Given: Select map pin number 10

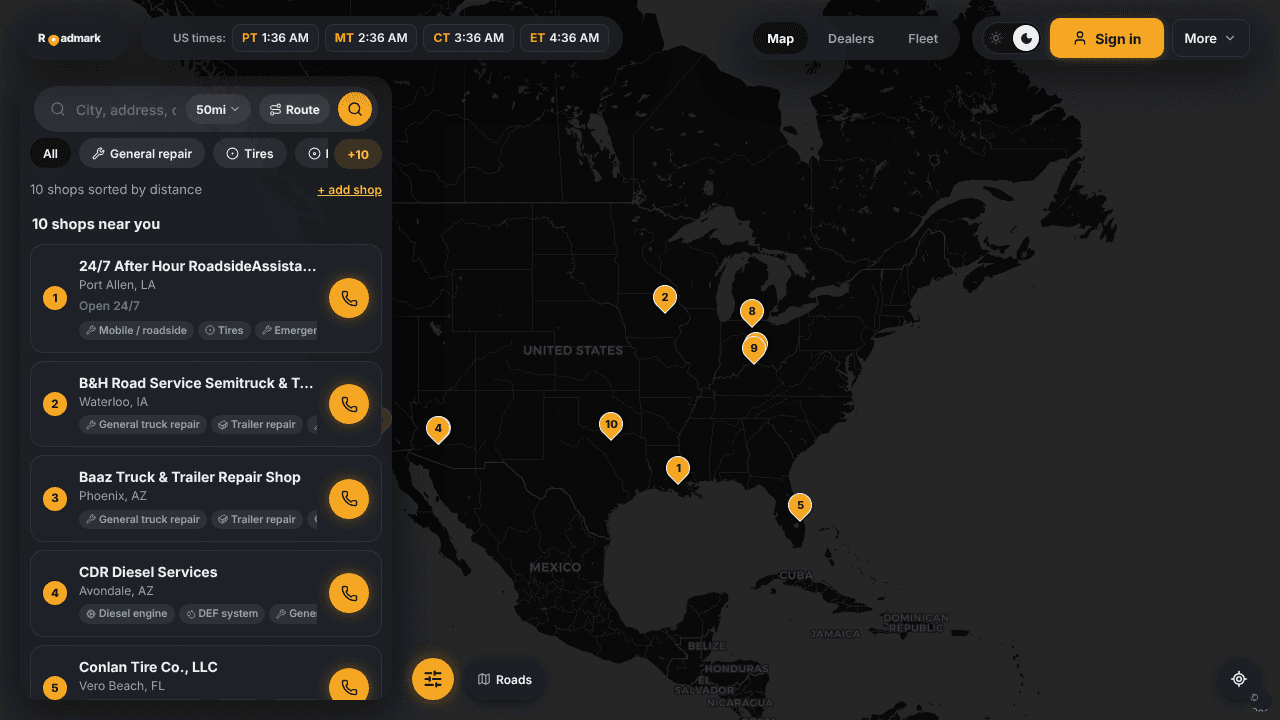Looking at the screenshot, I should point(610,425).
